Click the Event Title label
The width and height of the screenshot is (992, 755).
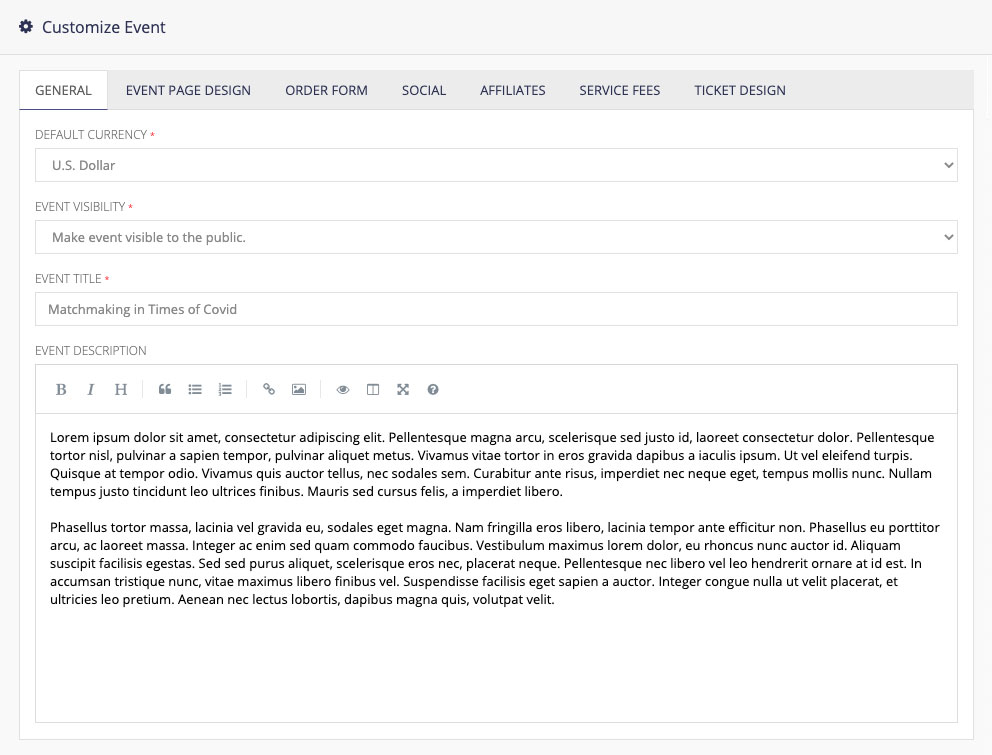pos(68,279)
